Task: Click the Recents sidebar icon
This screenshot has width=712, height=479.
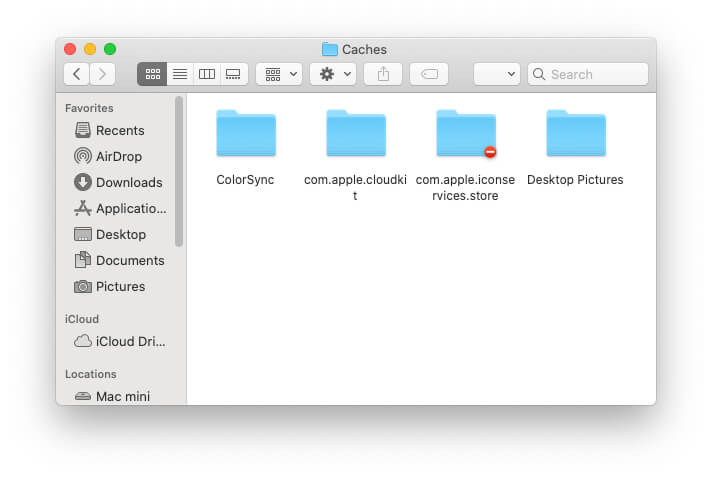Action: pyautogui.click(x=83, y=130)
